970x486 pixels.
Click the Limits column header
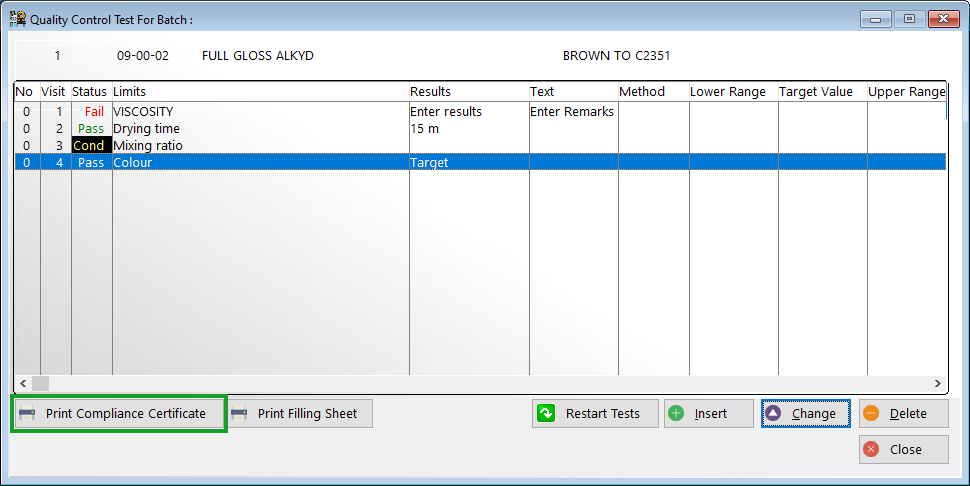point(130,92)
